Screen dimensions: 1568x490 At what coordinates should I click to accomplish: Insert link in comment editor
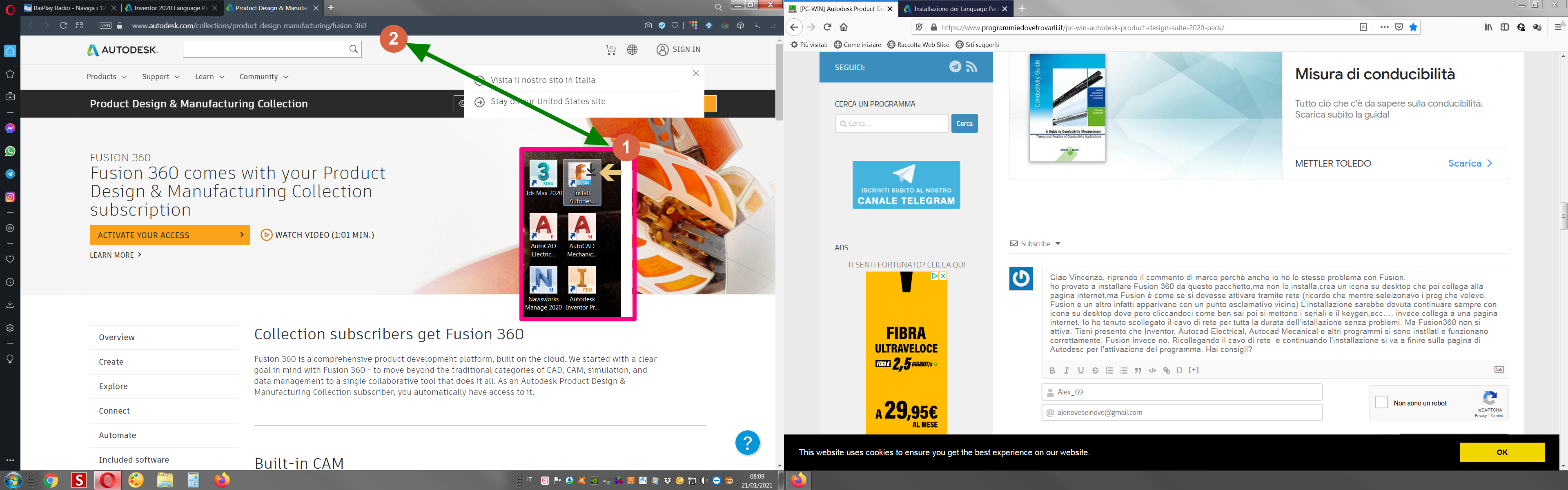click(x=1166, y=371)
